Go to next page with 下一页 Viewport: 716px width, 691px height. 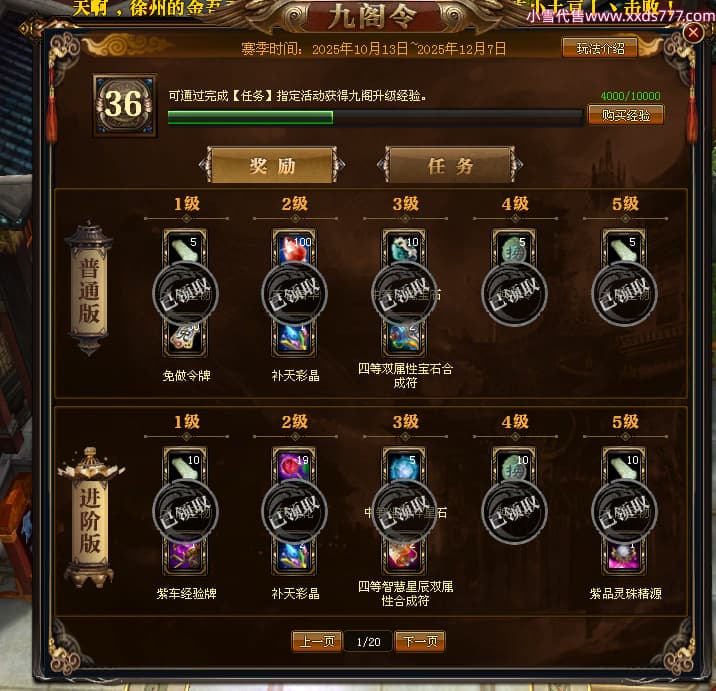420,641
